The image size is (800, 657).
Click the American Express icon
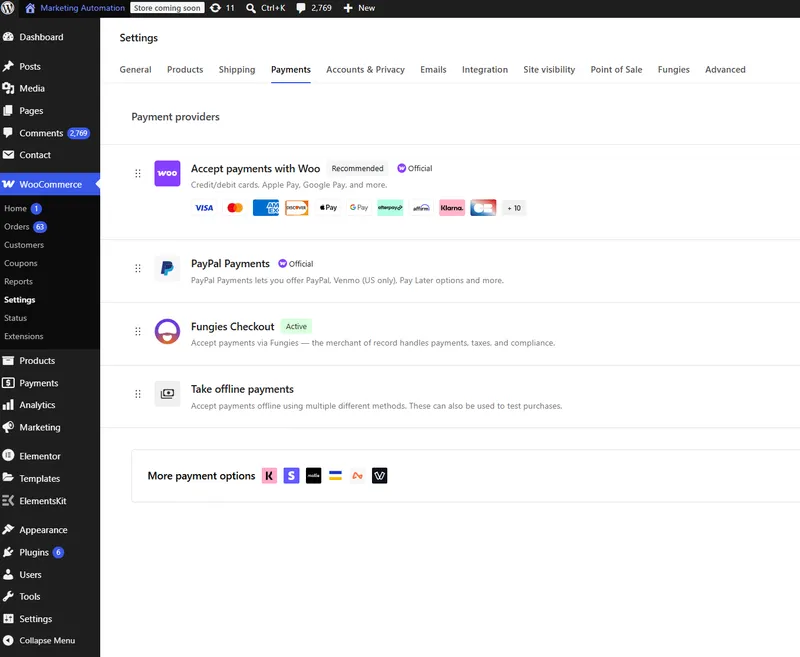266,208
